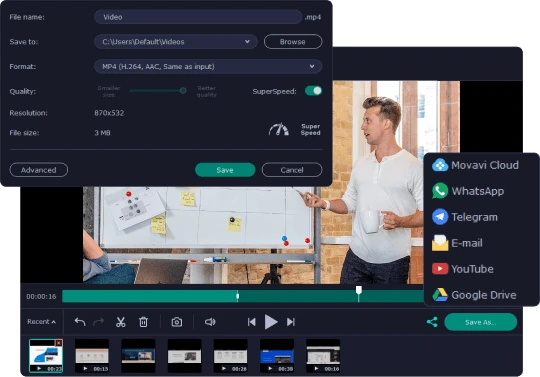Screen dimensions: 540x377
Task: Select Google Drive in the share menu
Action: point(474,295)
